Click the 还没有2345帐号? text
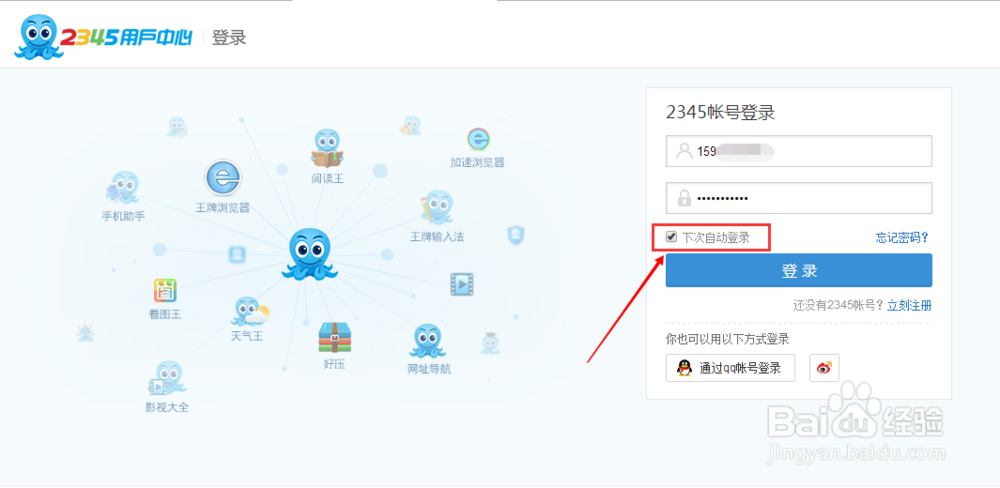Screen dimensions: 1000x488 point(838,306)
